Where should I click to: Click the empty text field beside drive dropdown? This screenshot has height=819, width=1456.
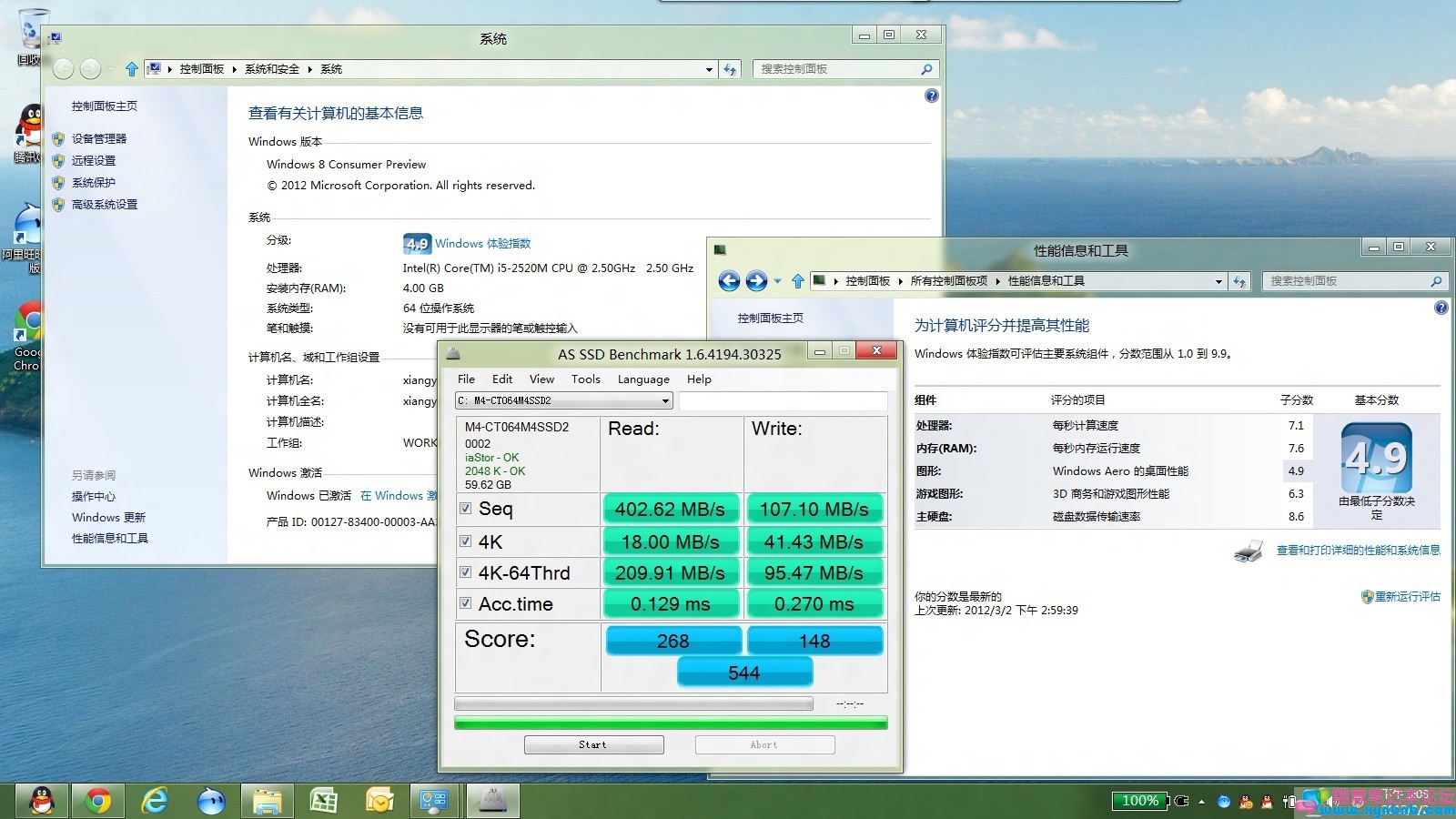(x=783, y=401)
